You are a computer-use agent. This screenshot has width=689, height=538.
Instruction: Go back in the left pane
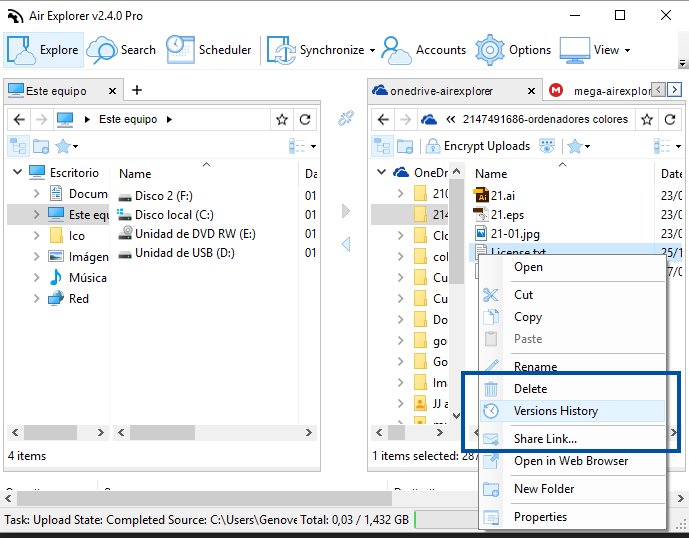[x=19, y=119]
